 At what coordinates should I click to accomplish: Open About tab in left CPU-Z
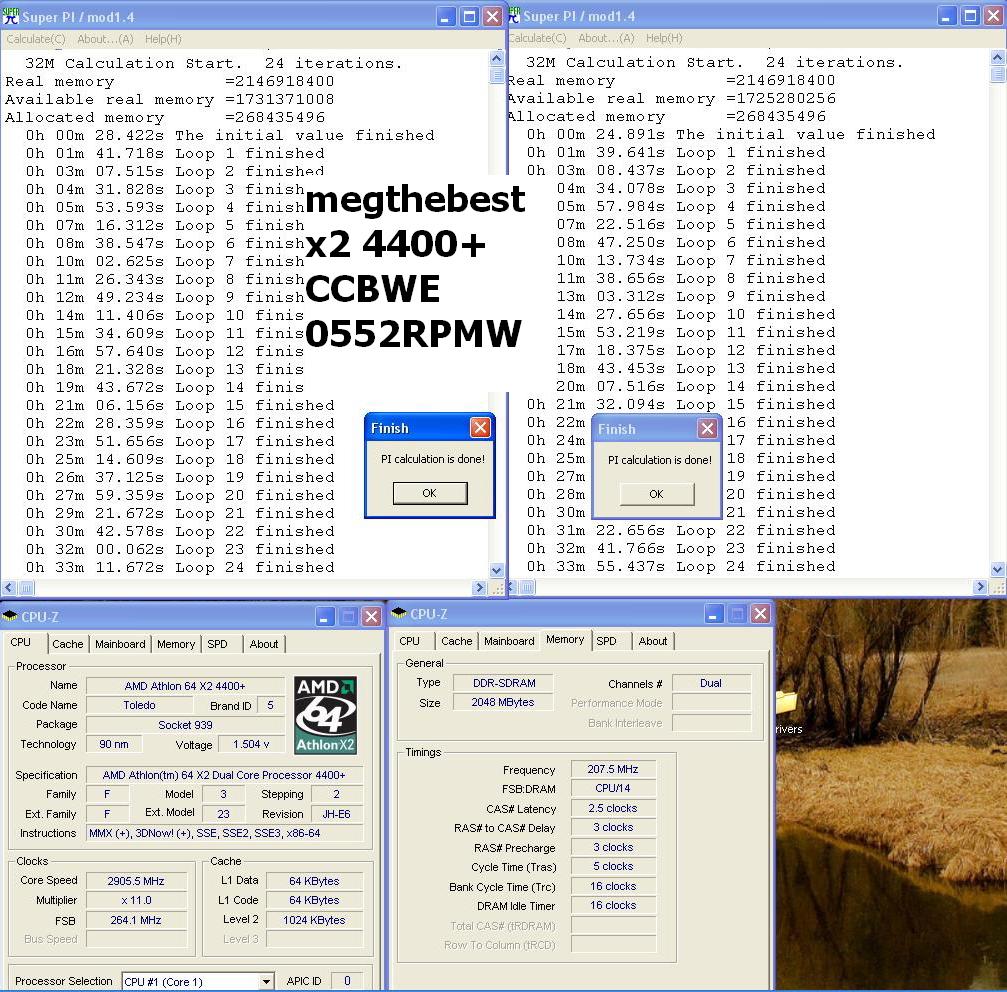coord(264,644)
